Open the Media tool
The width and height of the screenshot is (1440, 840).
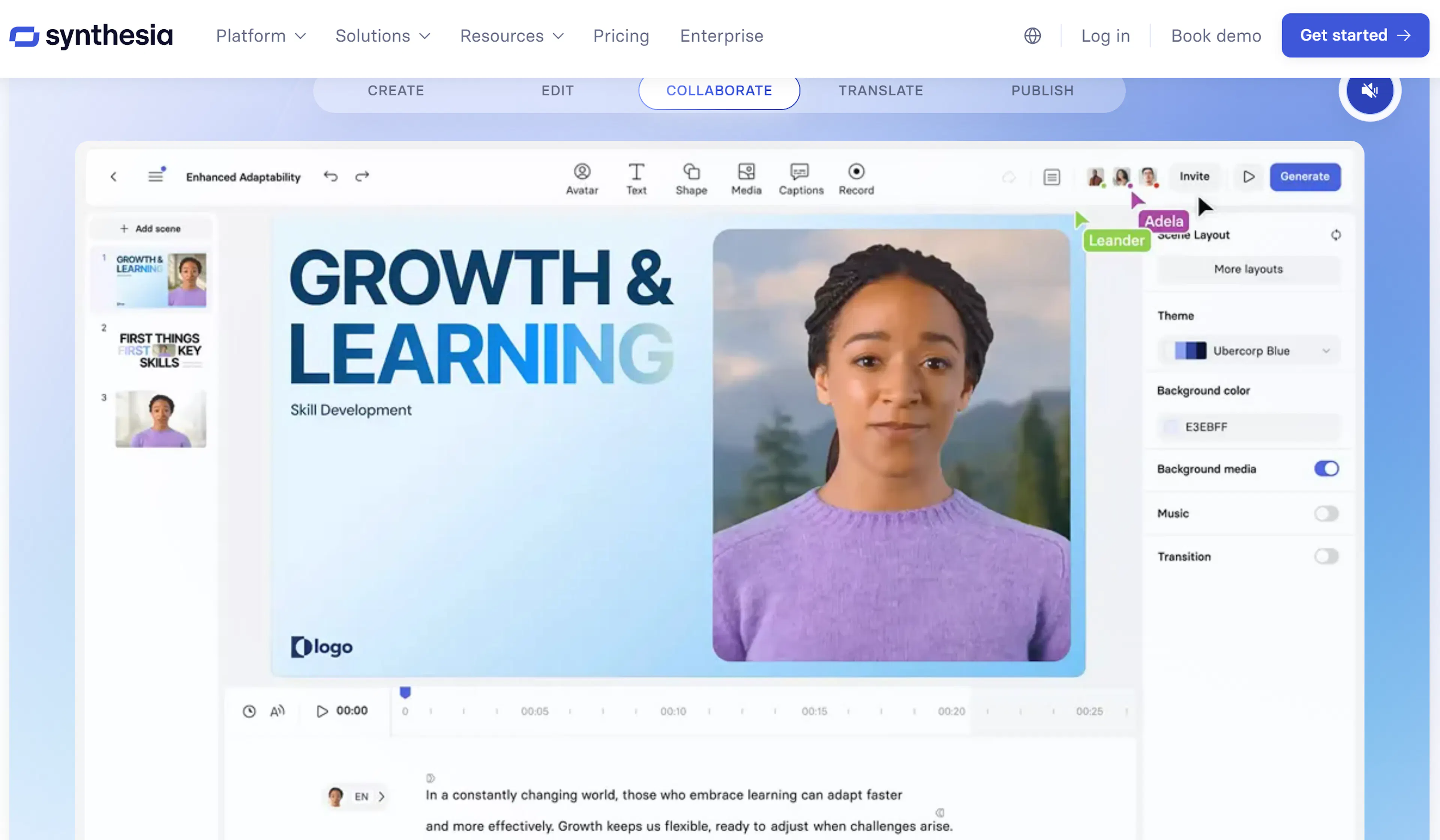[x=746, y=179]
